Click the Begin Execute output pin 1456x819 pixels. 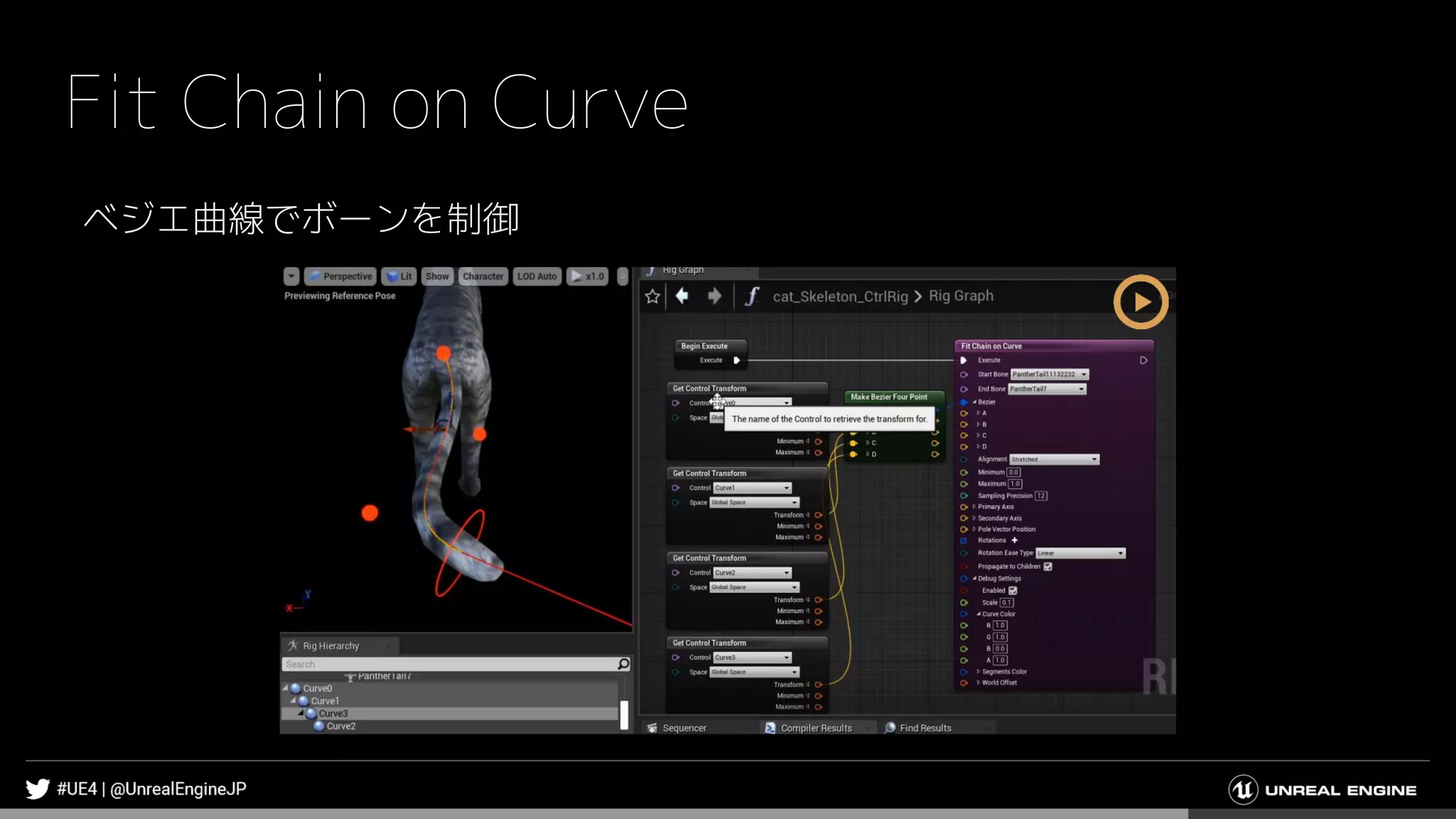click(737, 360)
